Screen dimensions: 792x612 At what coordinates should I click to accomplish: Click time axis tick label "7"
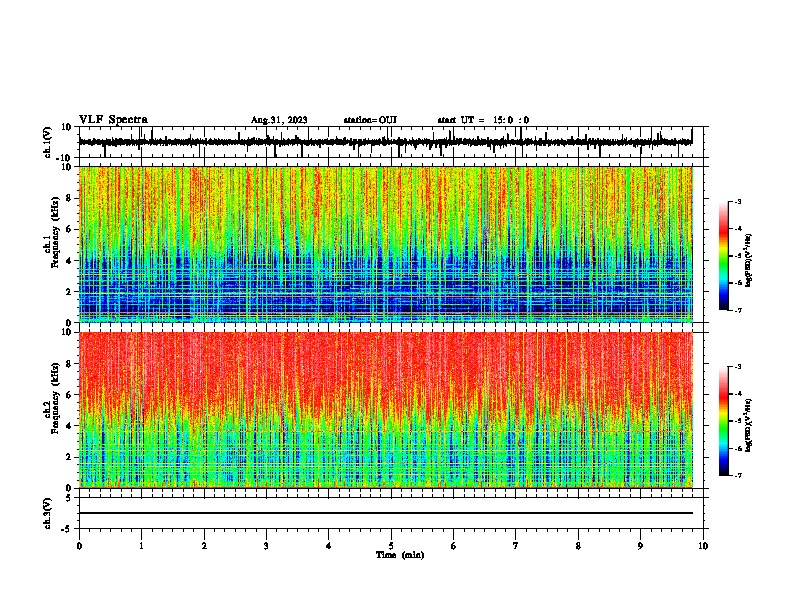pyautogui.click(x=516, y=546)
